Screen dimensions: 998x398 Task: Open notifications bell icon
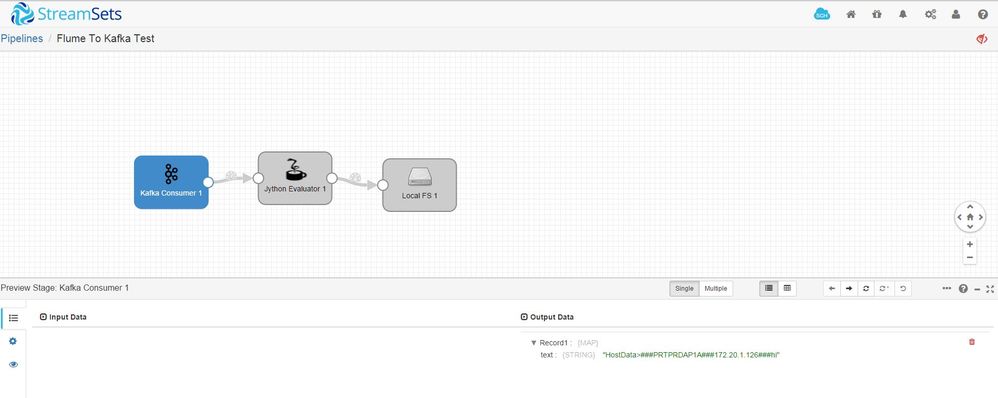point(903,14)
